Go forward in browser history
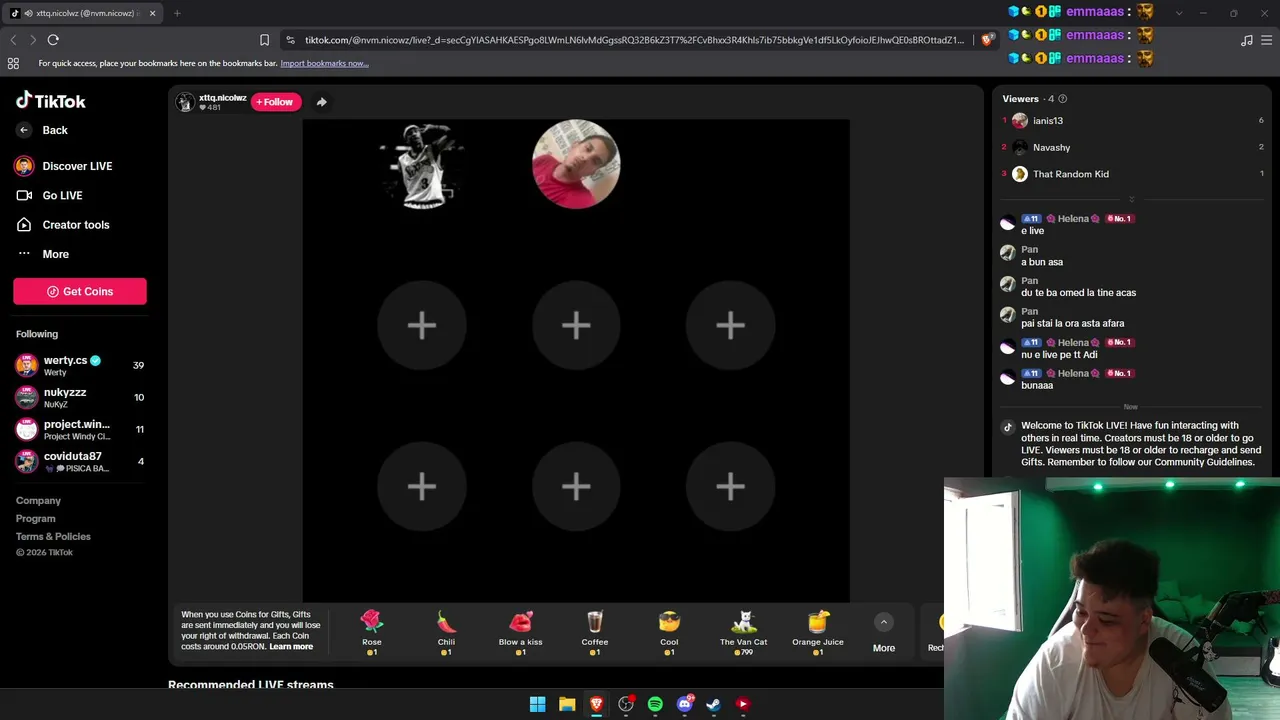The height and width of the screenshot is (720, 1280). coord(32,40)
